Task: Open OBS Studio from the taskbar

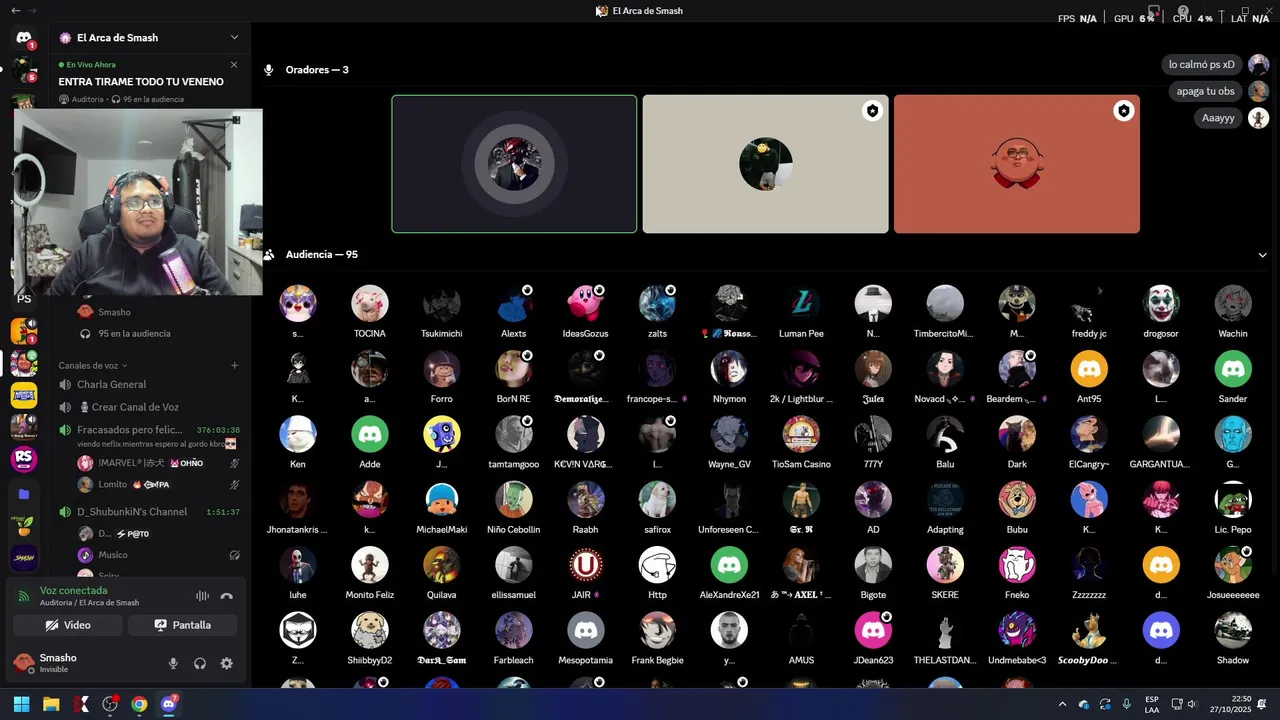Action: coord(110,704)
